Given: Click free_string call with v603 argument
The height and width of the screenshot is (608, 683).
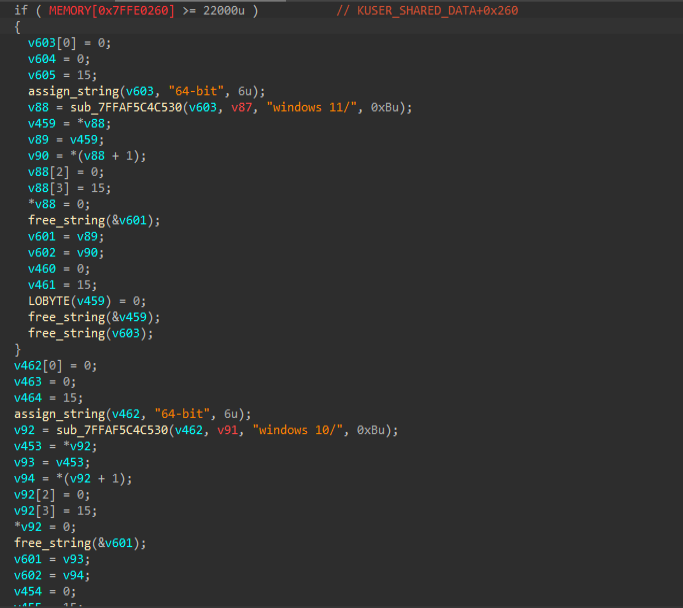Looking at the screenshot, I should click(65, 333).
